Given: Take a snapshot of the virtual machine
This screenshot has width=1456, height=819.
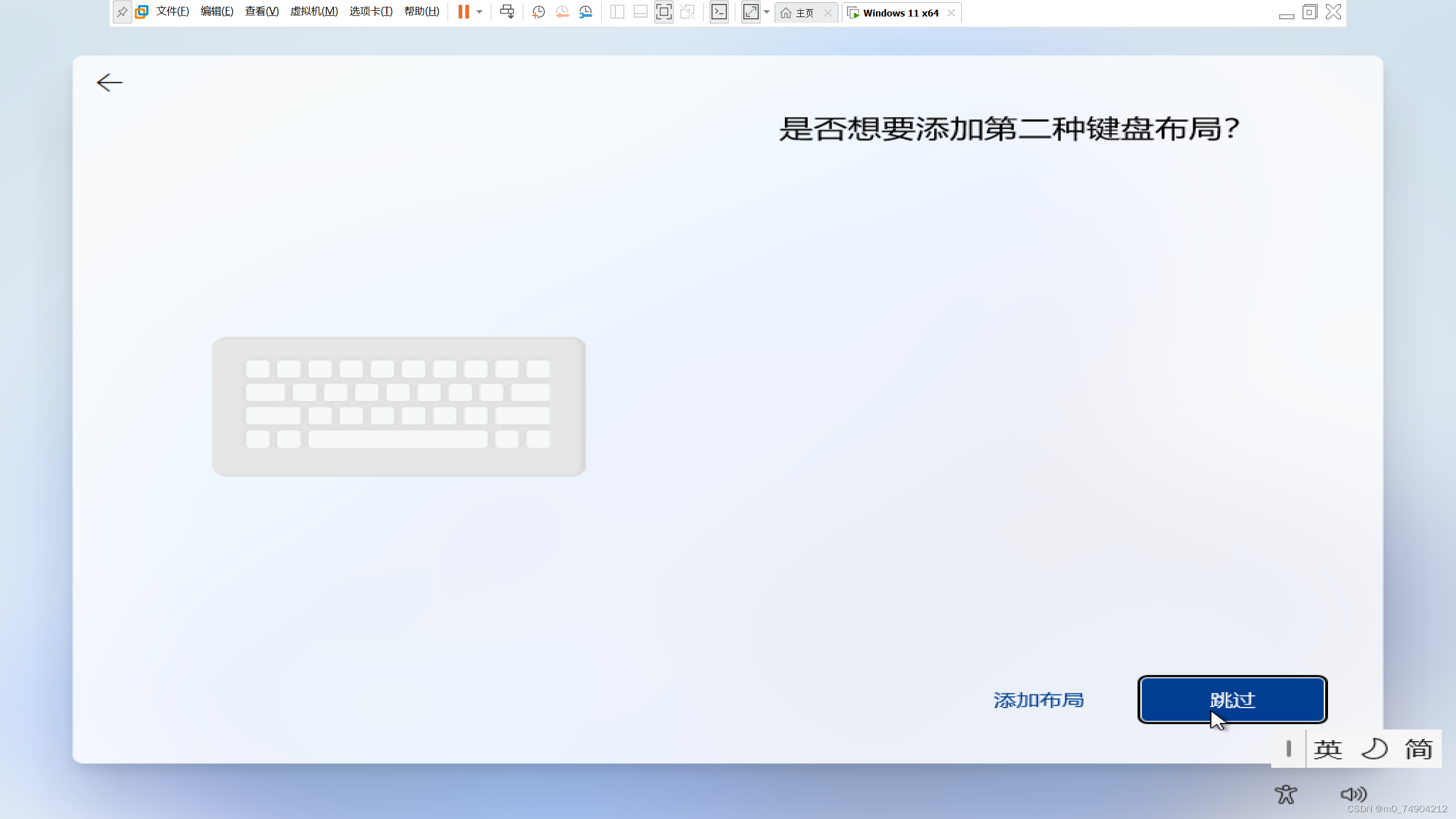Looking at the screenshot, I should point(537,11).
